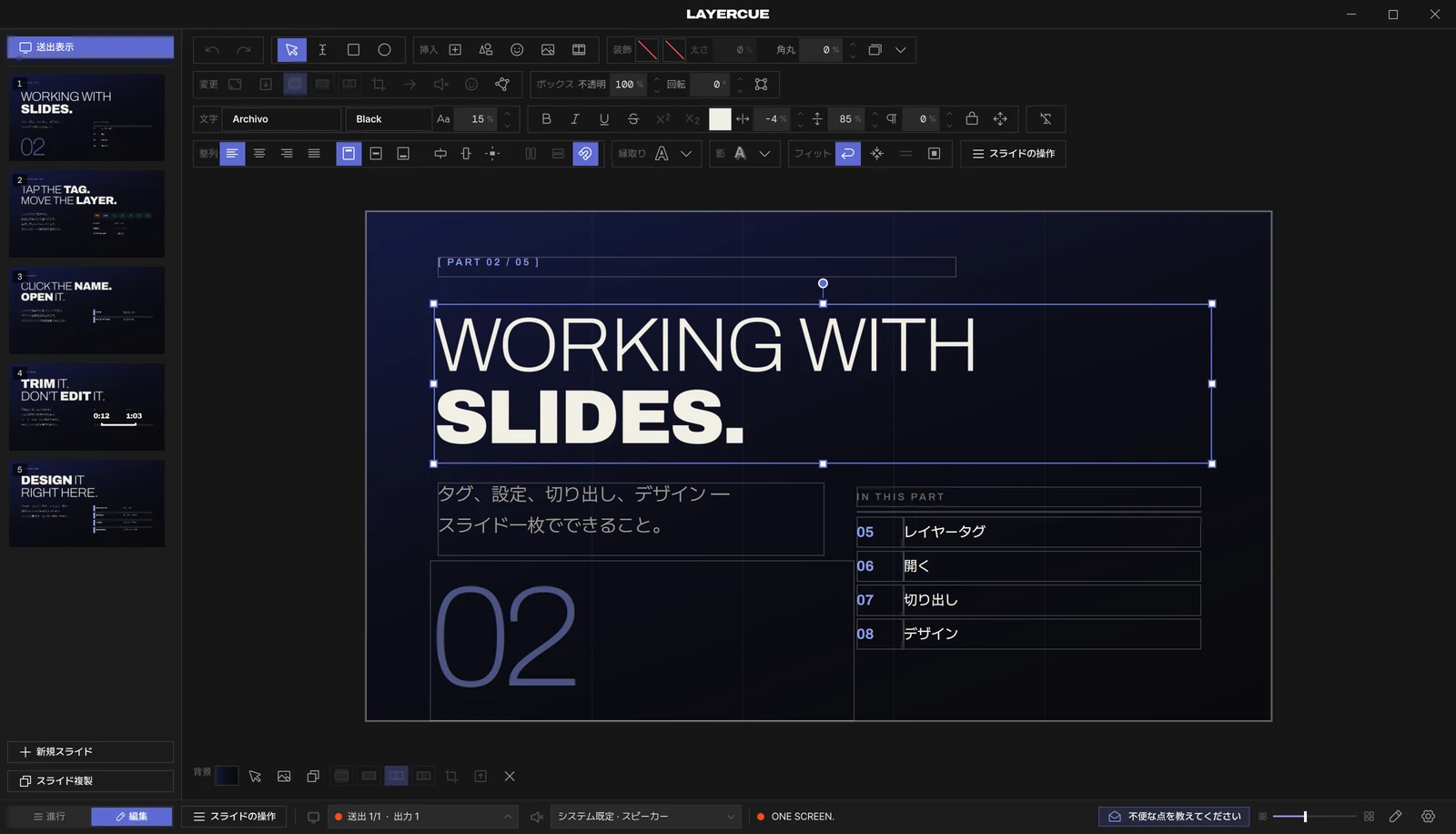This screenshot has height=834, width=1456.
Task: Click the 新規スライド button
Action: (90, 752)
